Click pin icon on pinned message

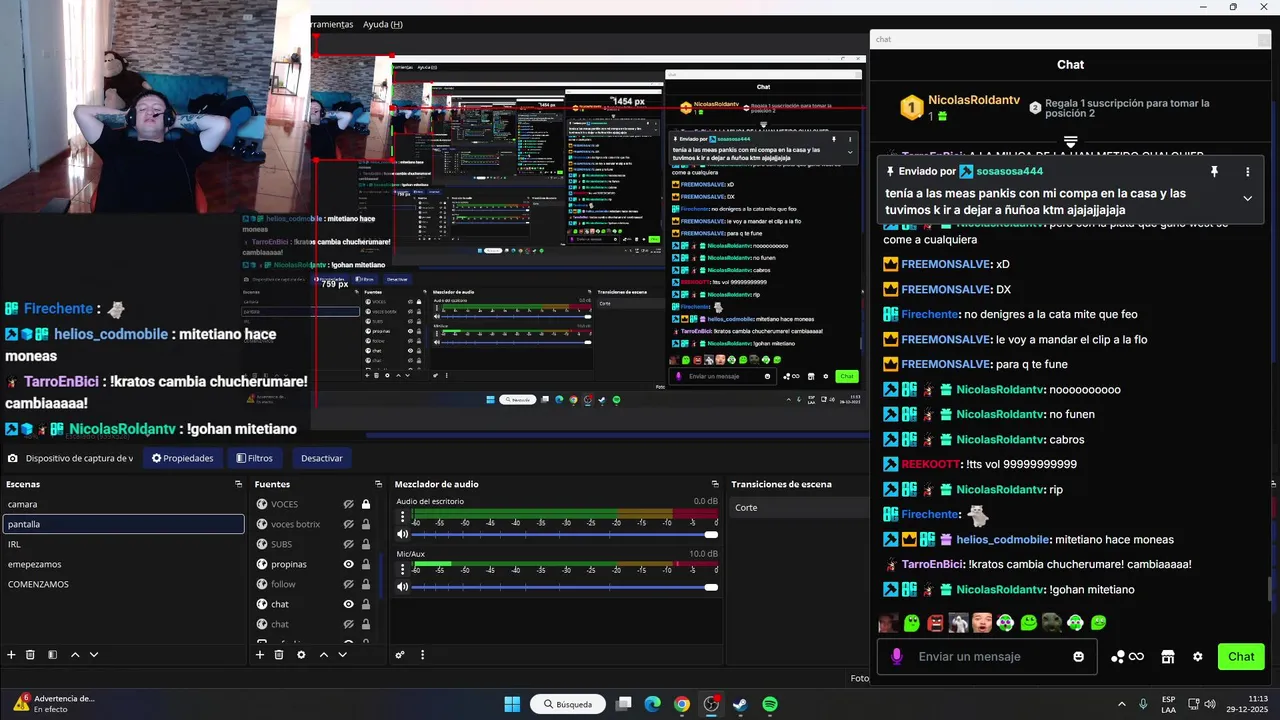1214,172
